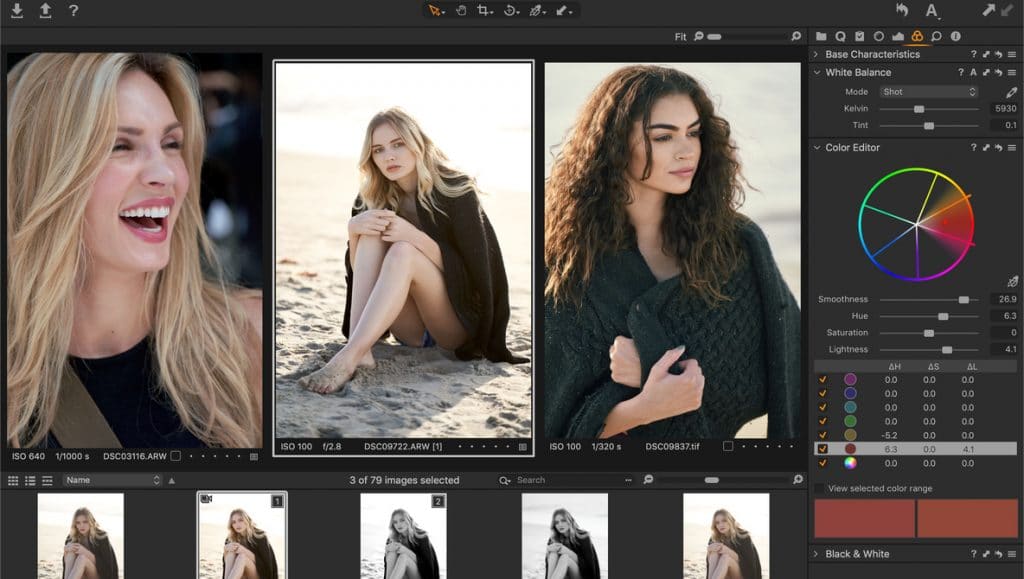Disable the green color range checkbox

click(823, 419)
